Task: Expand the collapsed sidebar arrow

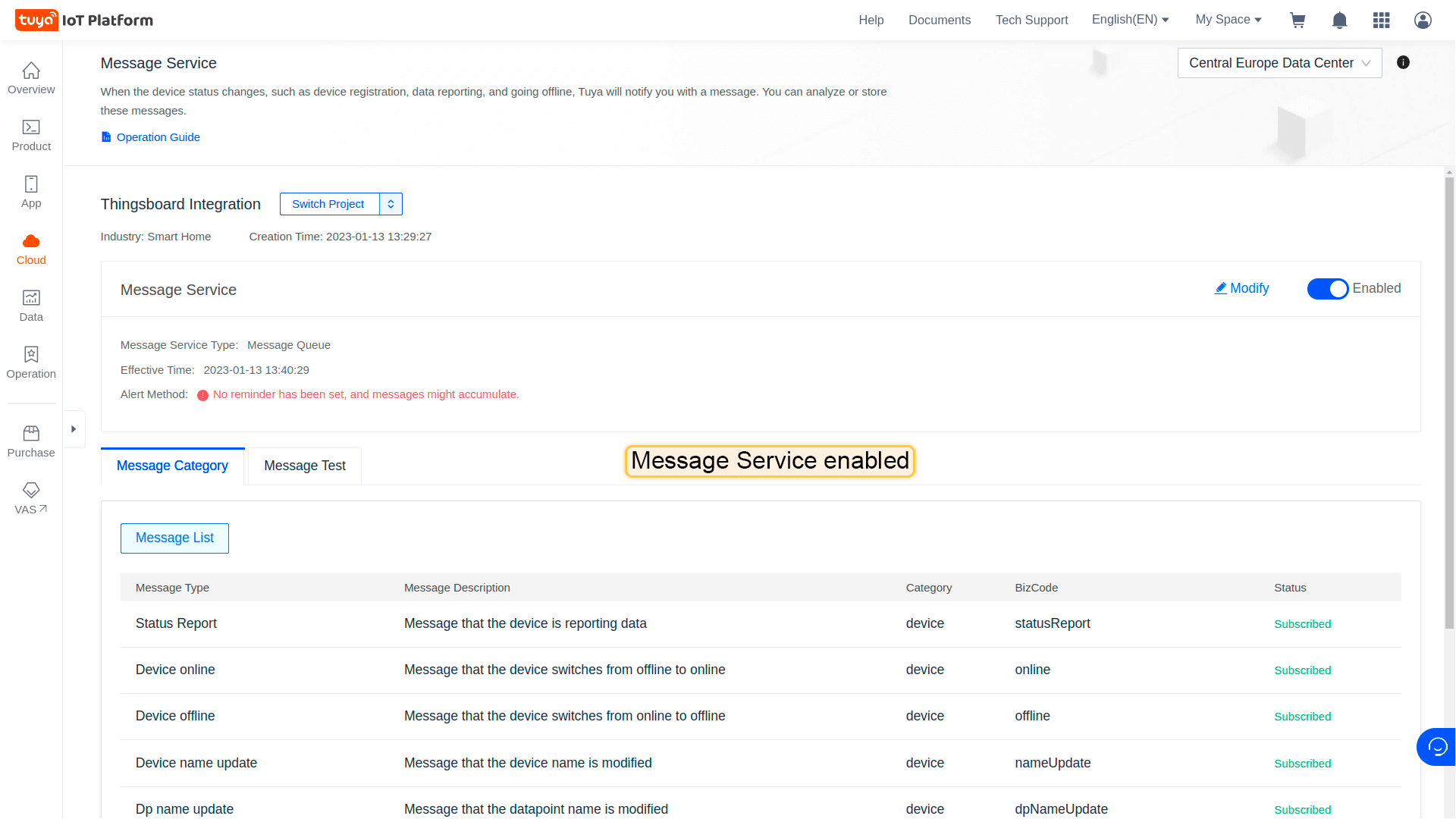Action: coord(74,429)
